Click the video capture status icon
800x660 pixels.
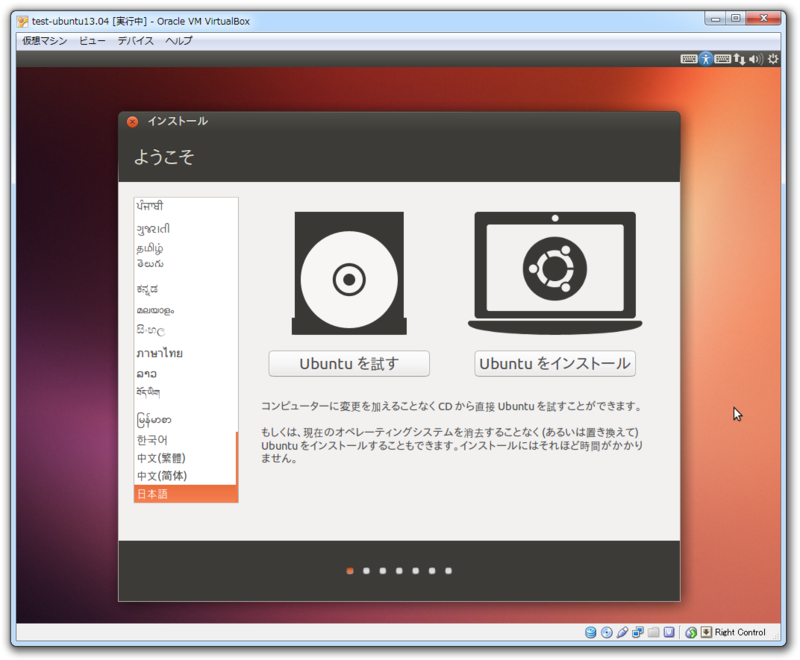point(669,632)
